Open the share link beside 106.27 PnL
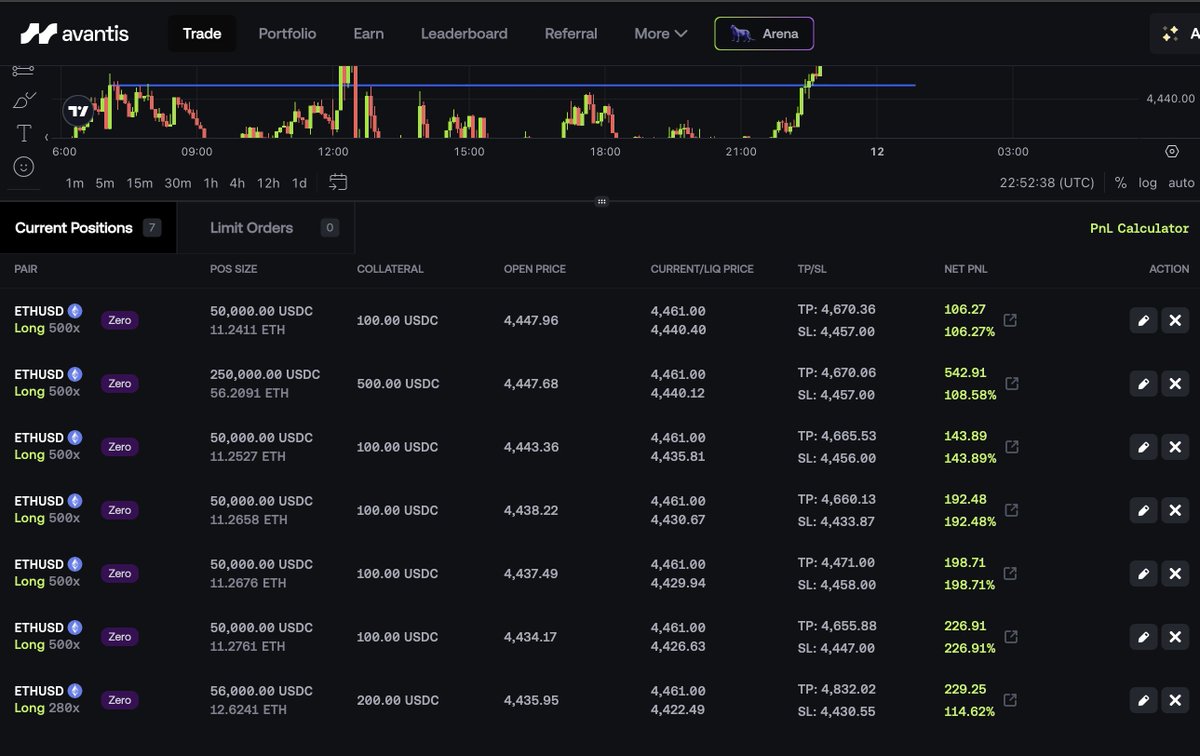The image size is (1200, 756). [1010, 320]
